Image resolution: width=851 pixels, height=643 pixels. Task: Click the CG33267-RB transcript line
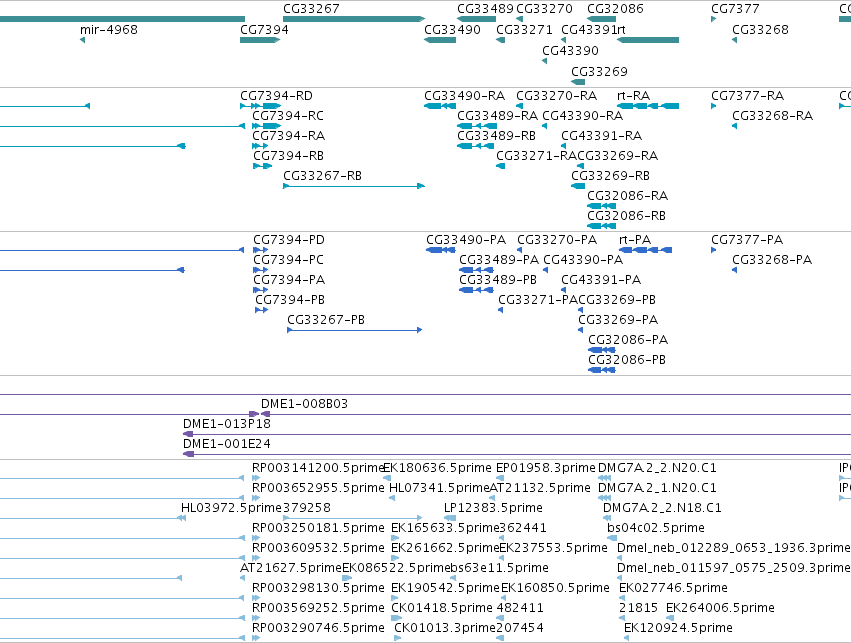[x=354, y=186]
